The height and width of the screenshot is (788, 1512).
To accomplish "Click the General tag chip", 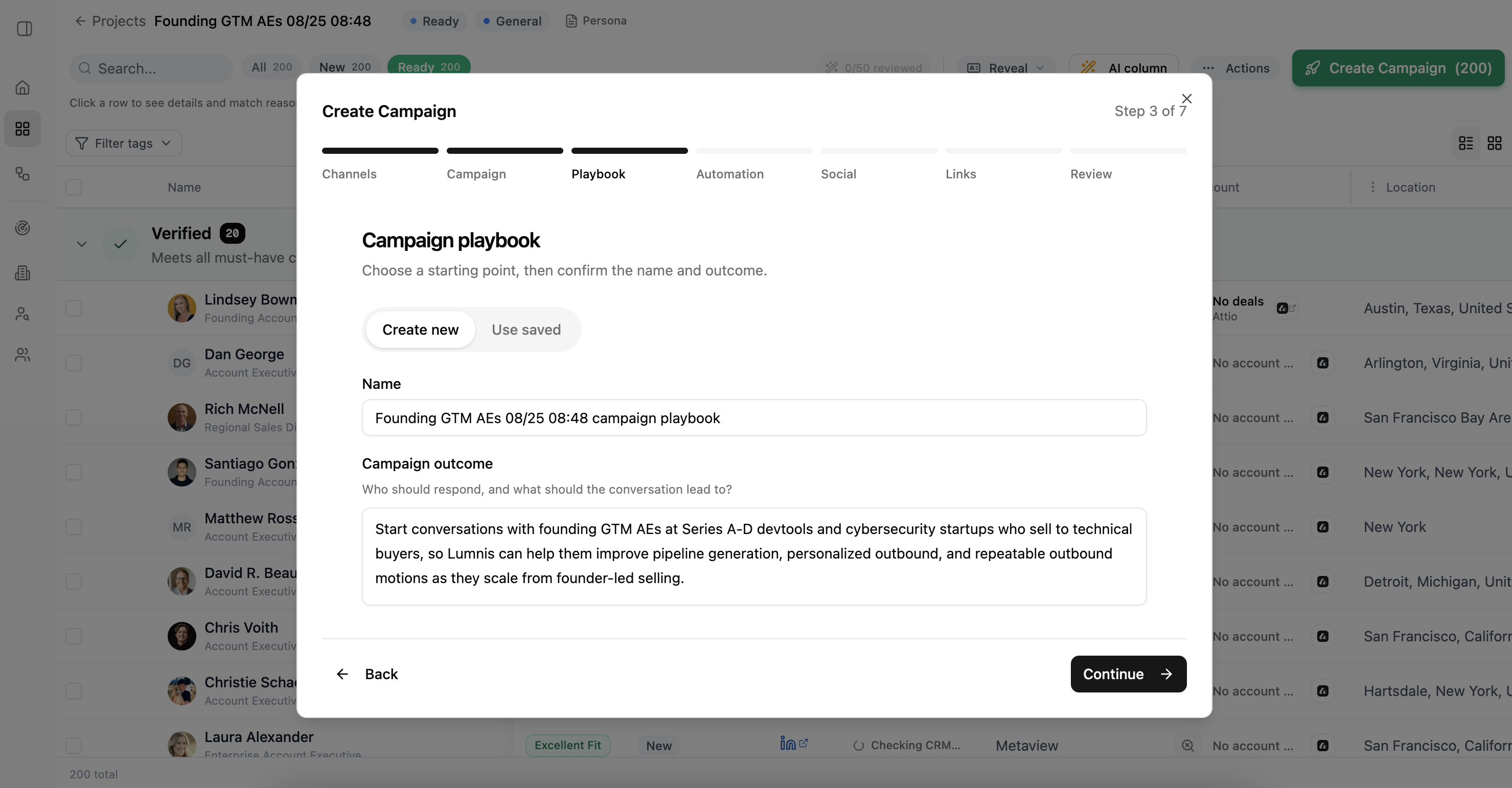I will pos(512,21).
